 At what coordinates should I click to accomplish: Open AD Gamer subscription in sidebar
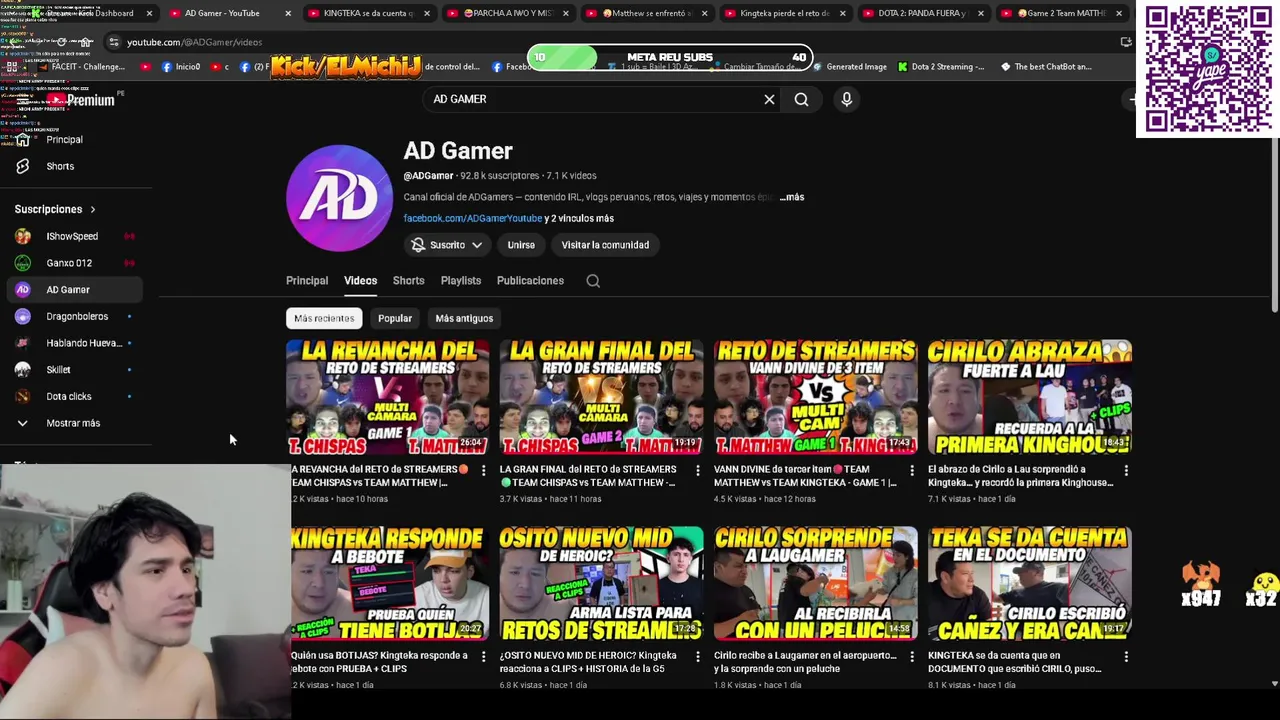coord(76,290)
